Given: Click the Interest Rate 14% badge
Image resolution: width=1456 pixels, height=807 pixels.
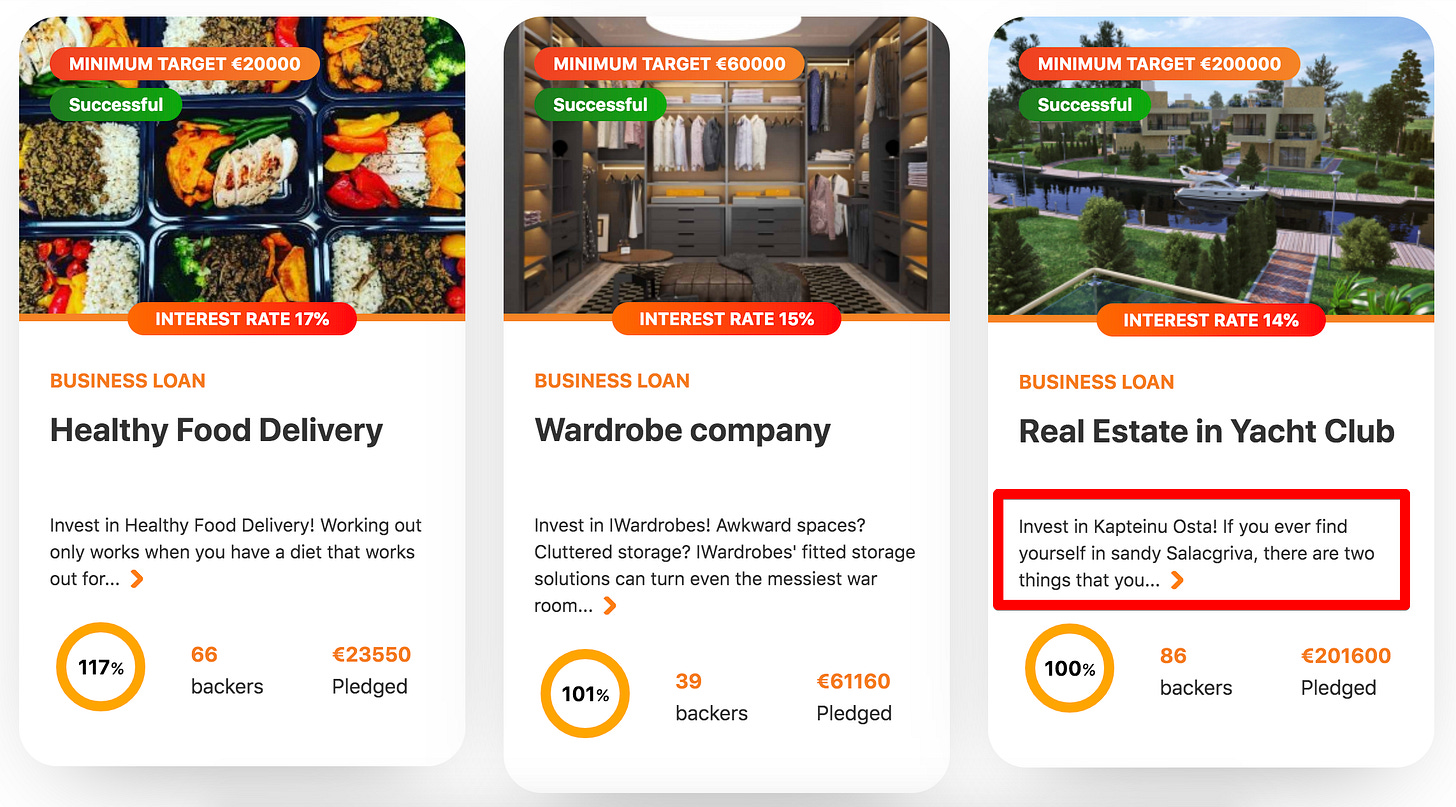Looking at the screenshot, I should pos(1210,320).
